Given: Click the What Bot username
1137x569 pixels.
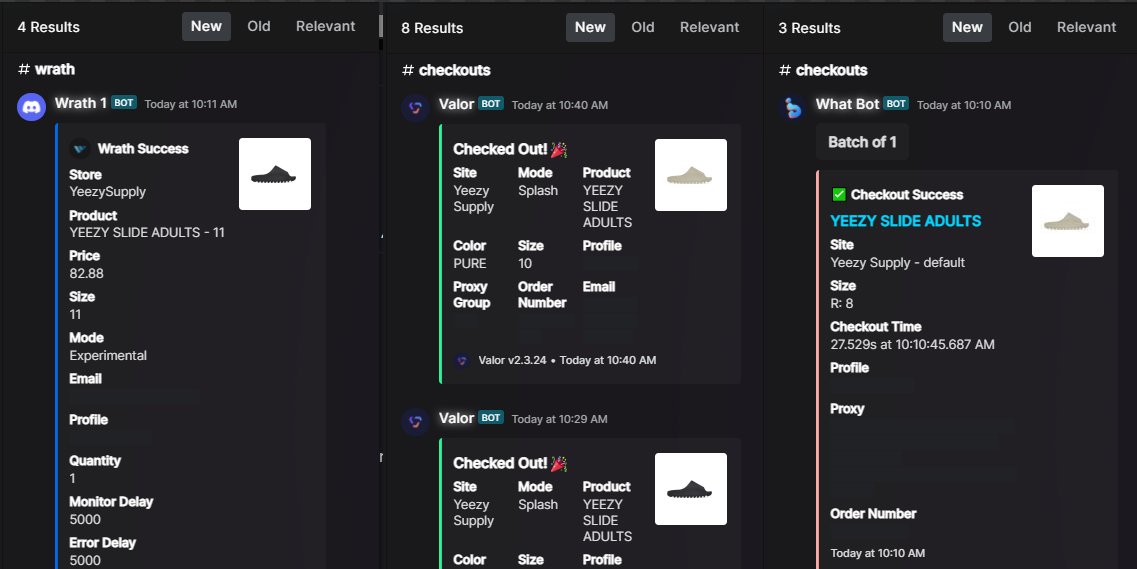Looking at the screenshot, I should 847,104.
